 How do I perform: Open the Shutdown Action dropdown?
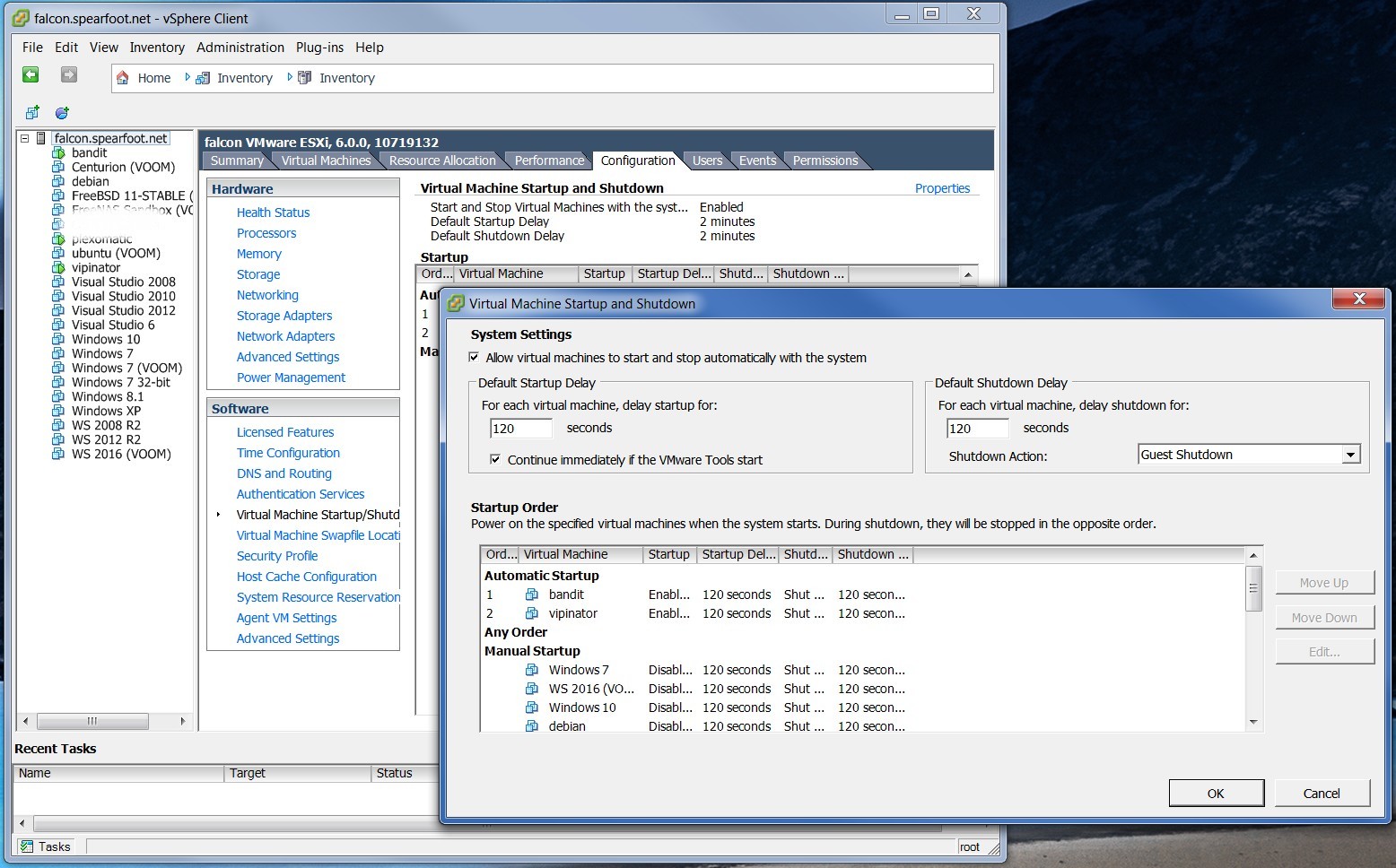click(x=1350, y=456)
